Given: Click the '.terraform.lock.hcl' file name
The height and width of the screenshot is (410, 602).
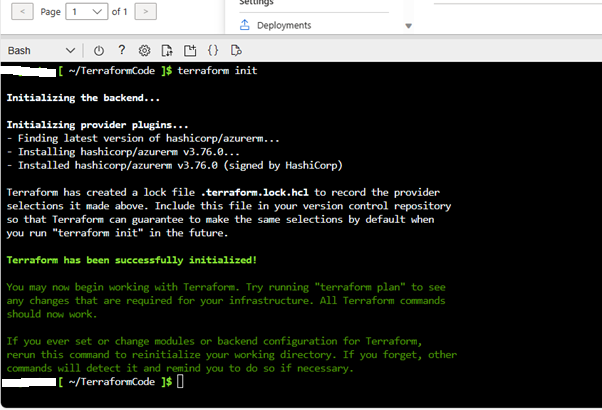Looking at the screenshot, I should coord(255,192).
